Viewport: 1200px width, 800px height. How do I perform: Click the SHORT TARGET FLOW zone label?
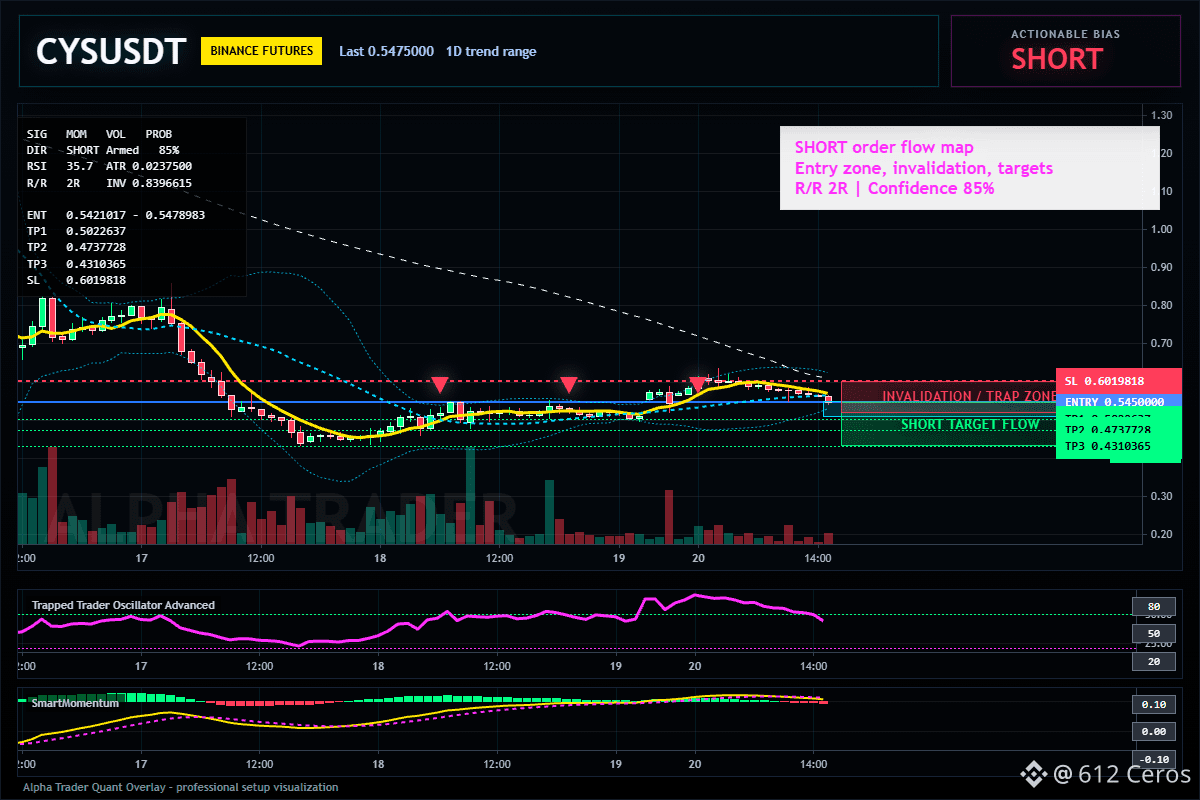pyautogui.click(x=970, y=424)
